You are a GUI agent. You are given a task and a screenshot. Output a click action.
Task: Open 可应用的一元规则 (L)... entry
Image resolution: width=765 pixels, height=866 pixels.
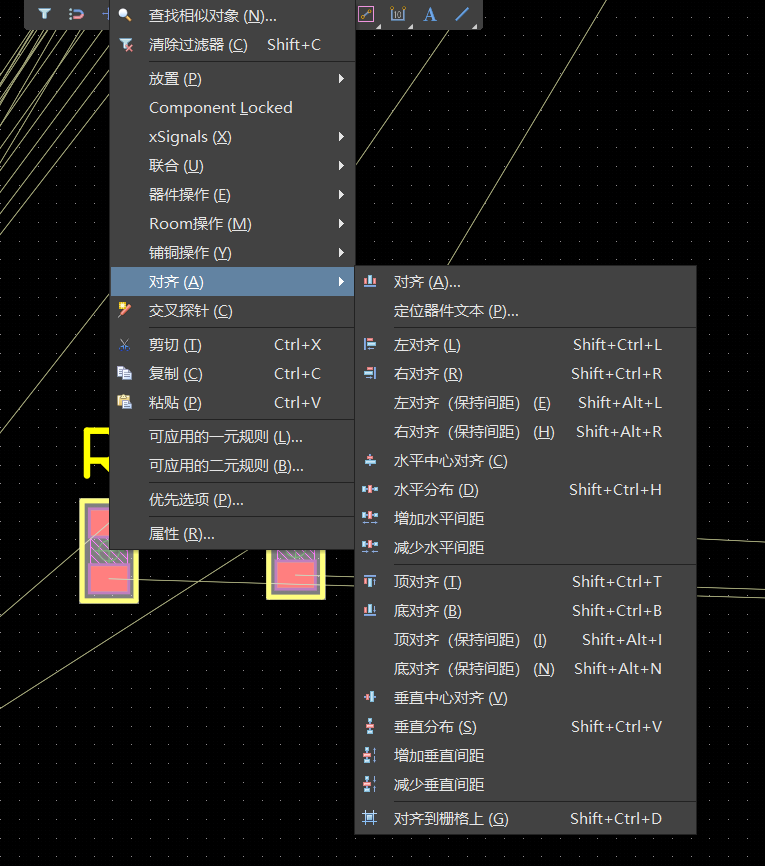click(x=232, y=437)
